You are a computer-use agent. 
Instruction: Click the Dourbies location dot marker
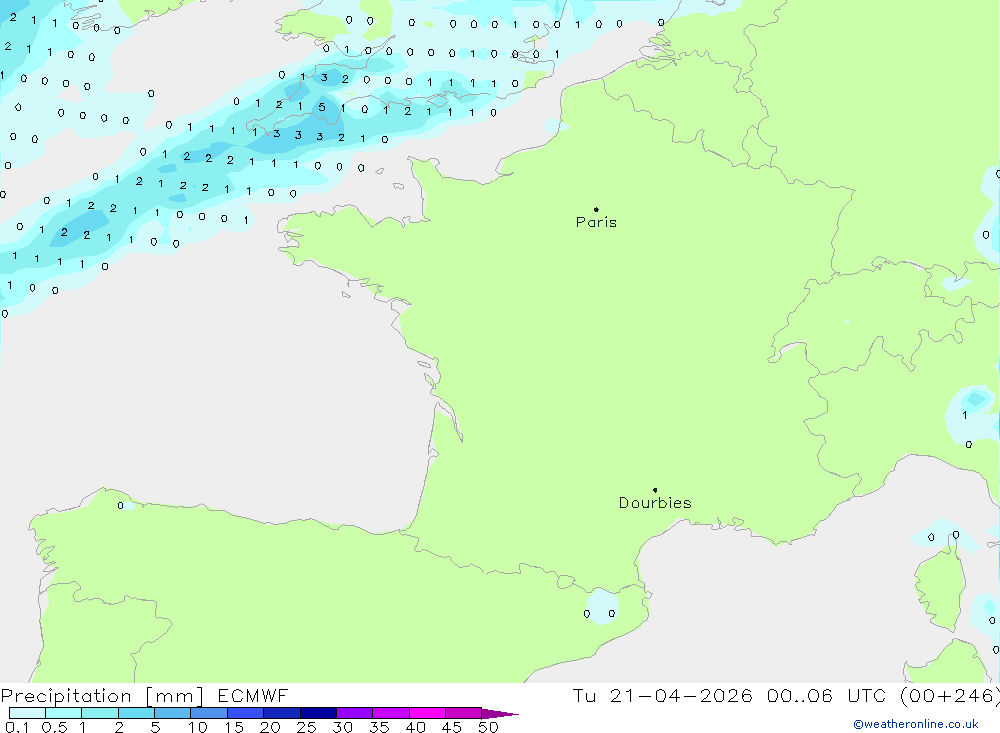click(655, 490)
